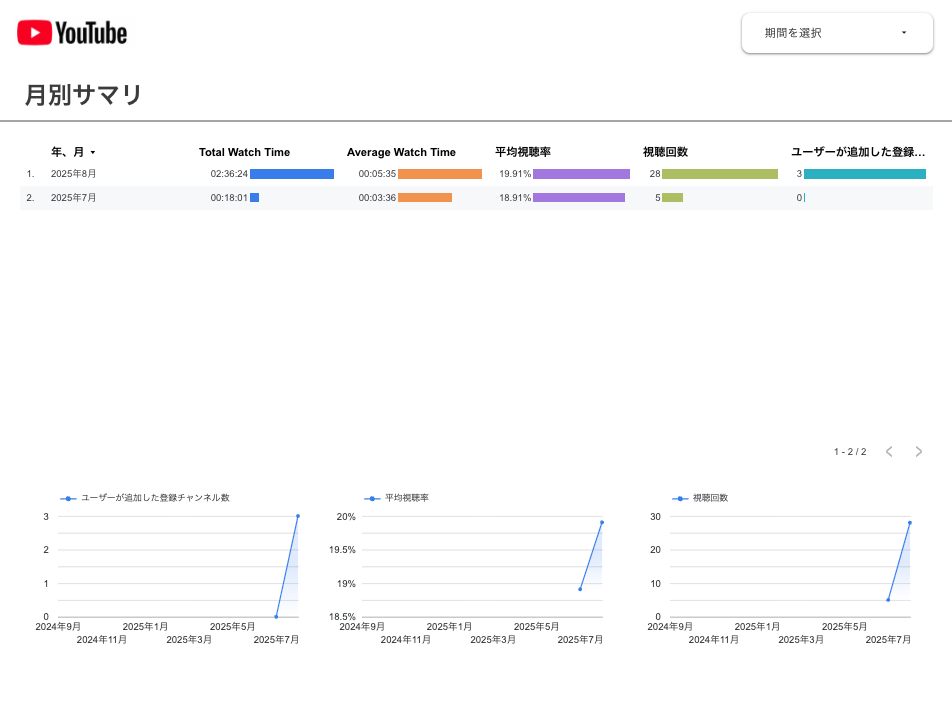Click the ユーザーが追加した登録 column header
The height and width of the screenshot is (701, 952).
pos(858,152)
